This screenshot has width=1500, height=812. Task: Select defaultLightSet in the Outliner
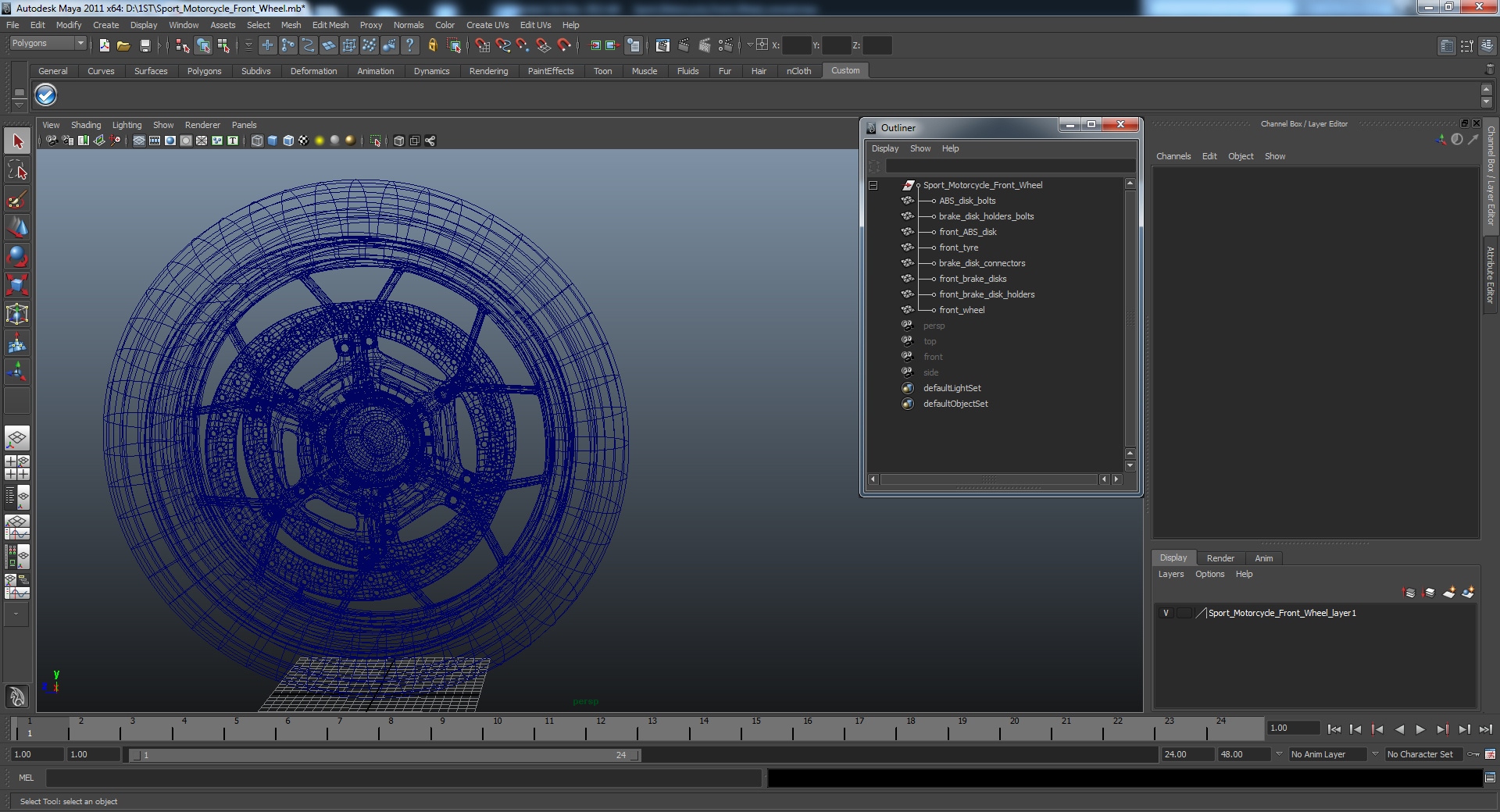[952, 388]
